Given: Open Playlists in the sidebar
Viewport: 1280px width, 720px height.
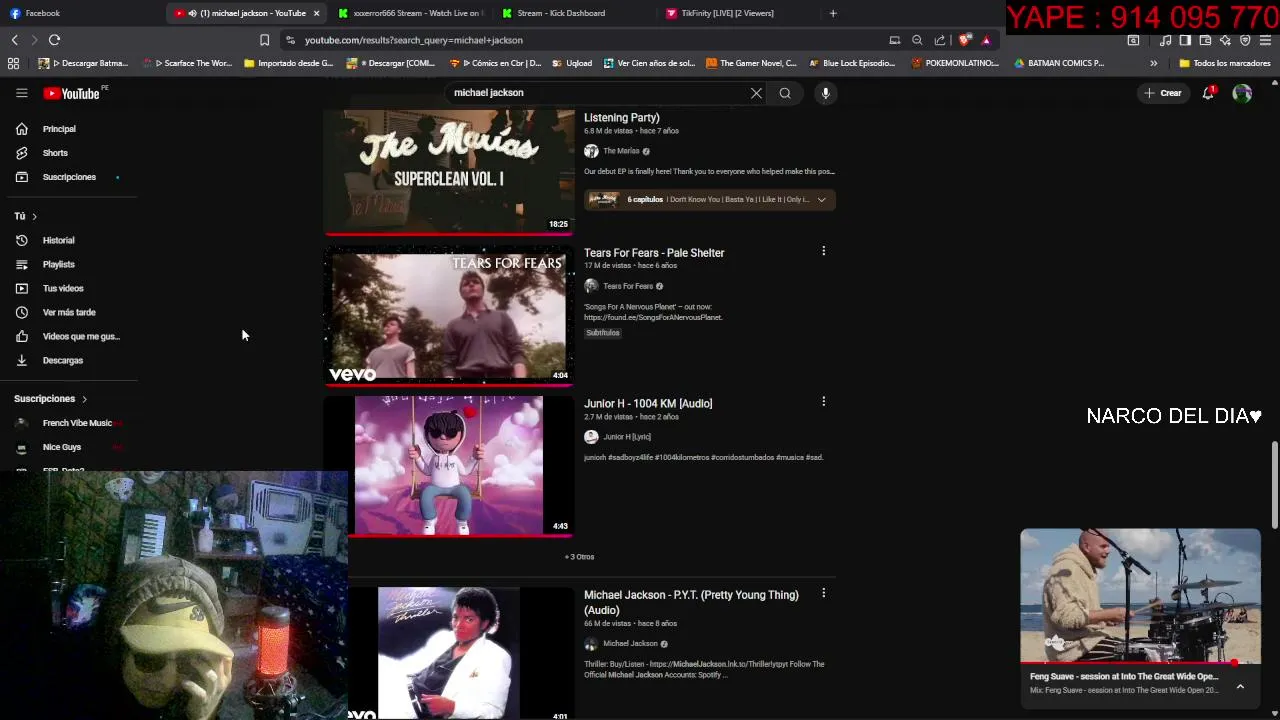Looking at the screenshot, I should (59, 264).
